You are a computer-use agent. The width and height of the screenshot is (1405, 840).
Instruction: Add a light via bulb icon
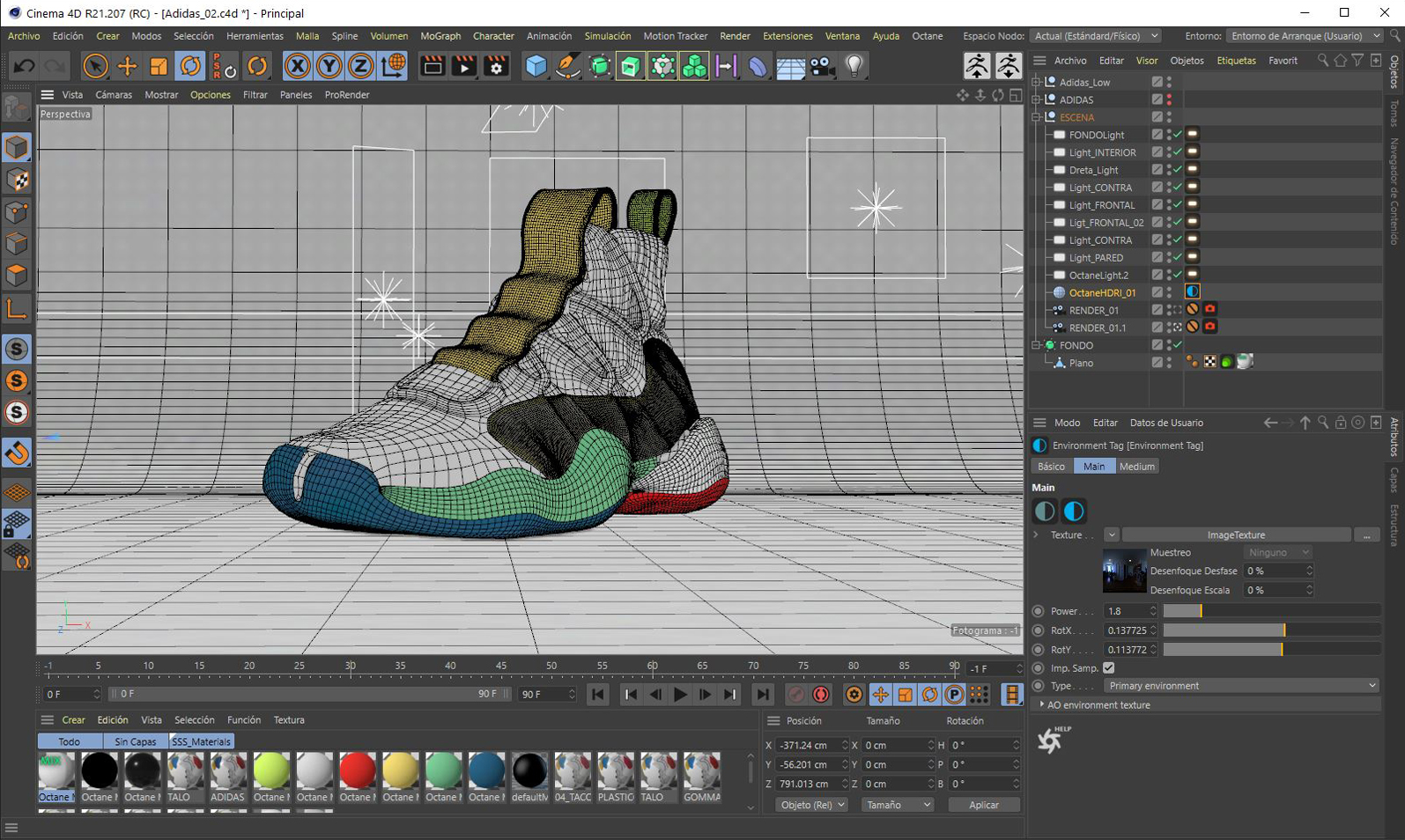(x=854, y=66)
